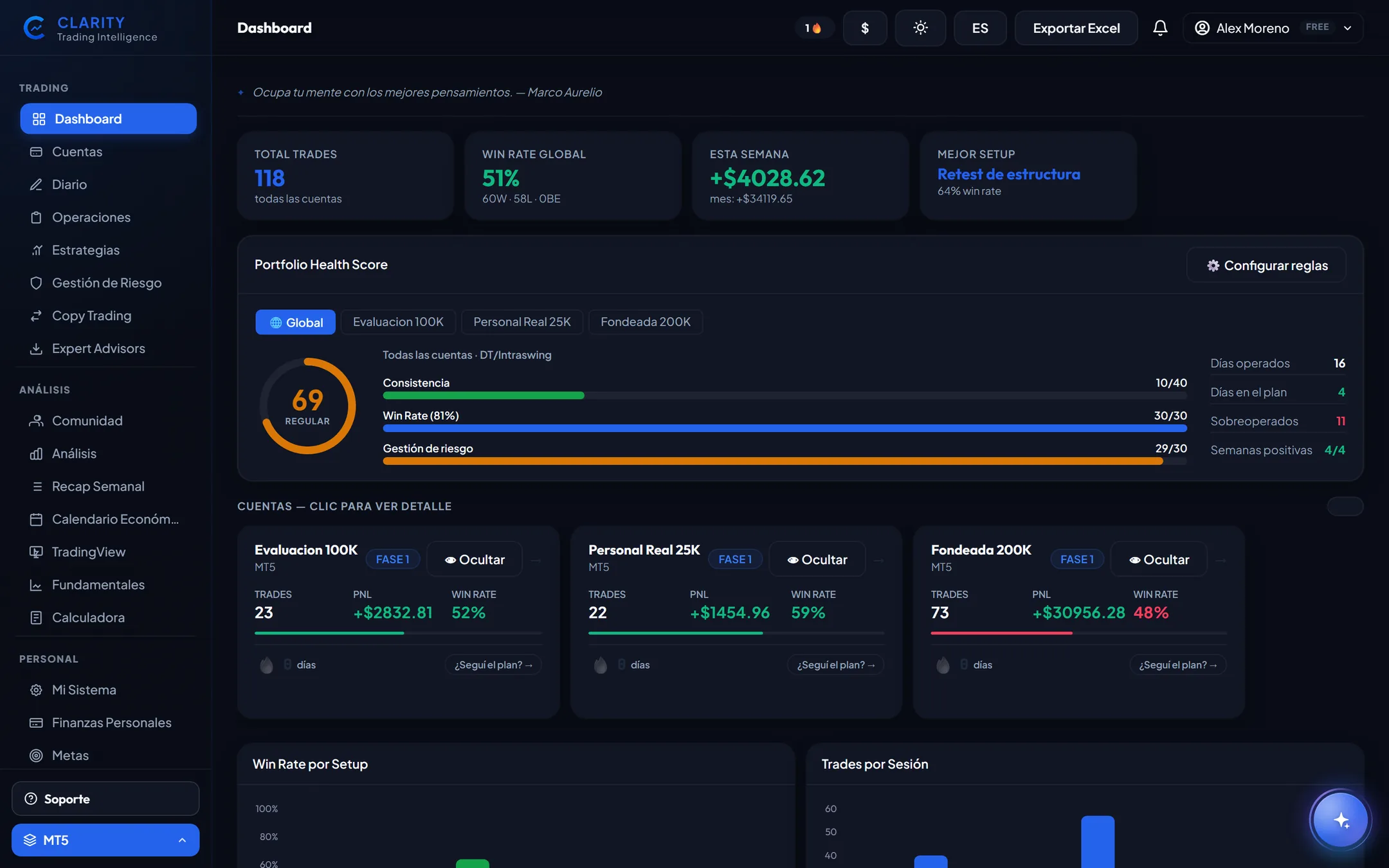This screenshot has width=1389, height=868.
Task: Open the streak flame counter
Action: (813, 28)
